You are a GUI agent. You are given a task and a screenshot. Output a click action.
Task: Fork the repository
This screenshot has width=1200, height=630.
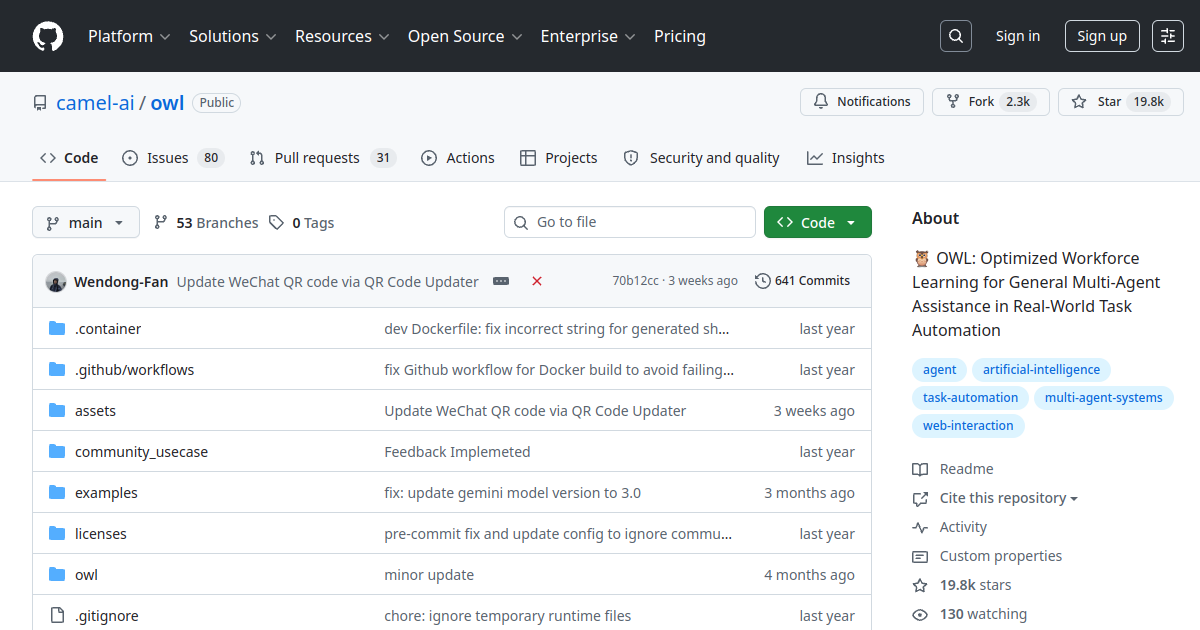[990, 102]
